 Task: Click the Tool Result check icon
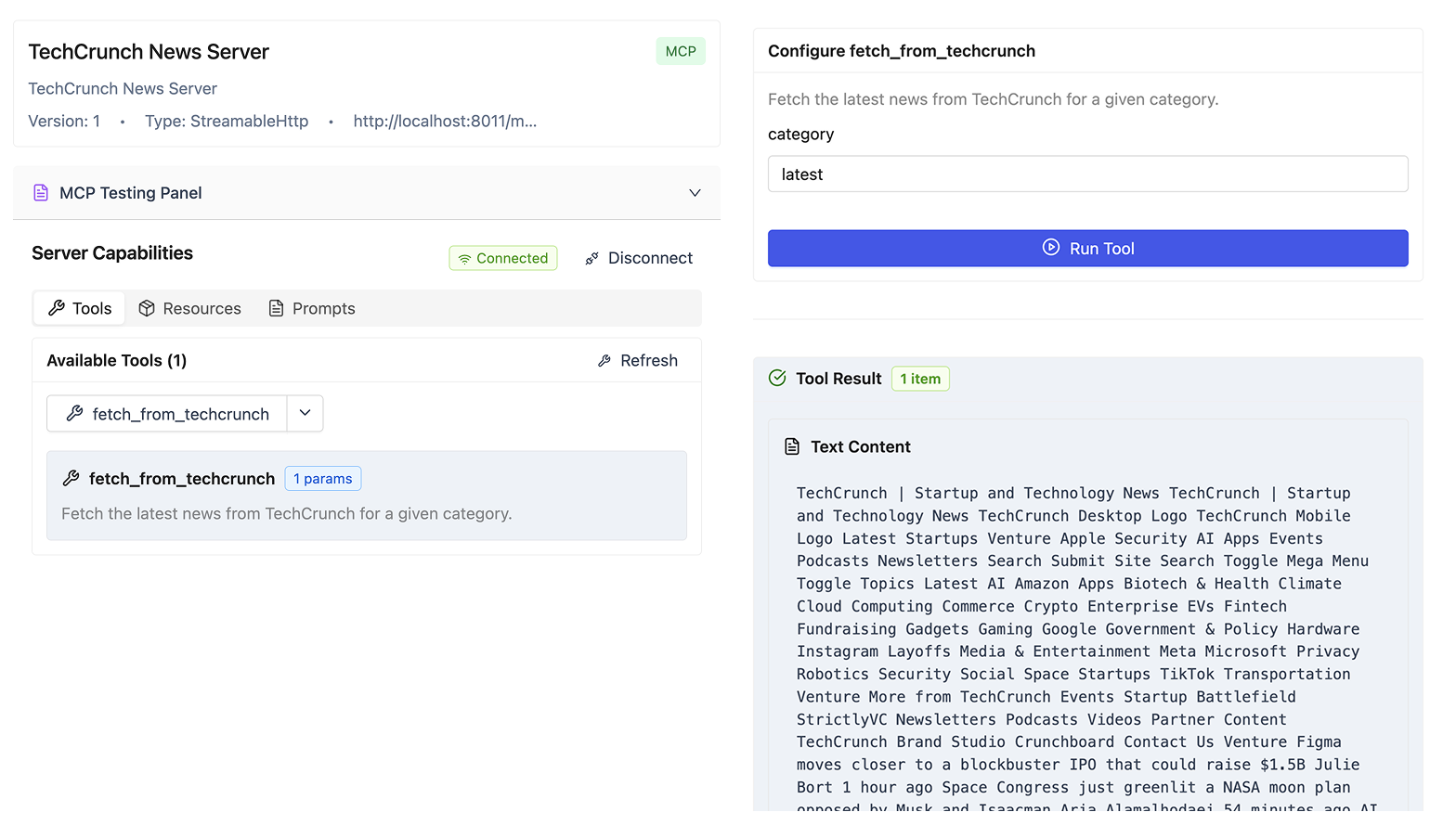(778, 378)
